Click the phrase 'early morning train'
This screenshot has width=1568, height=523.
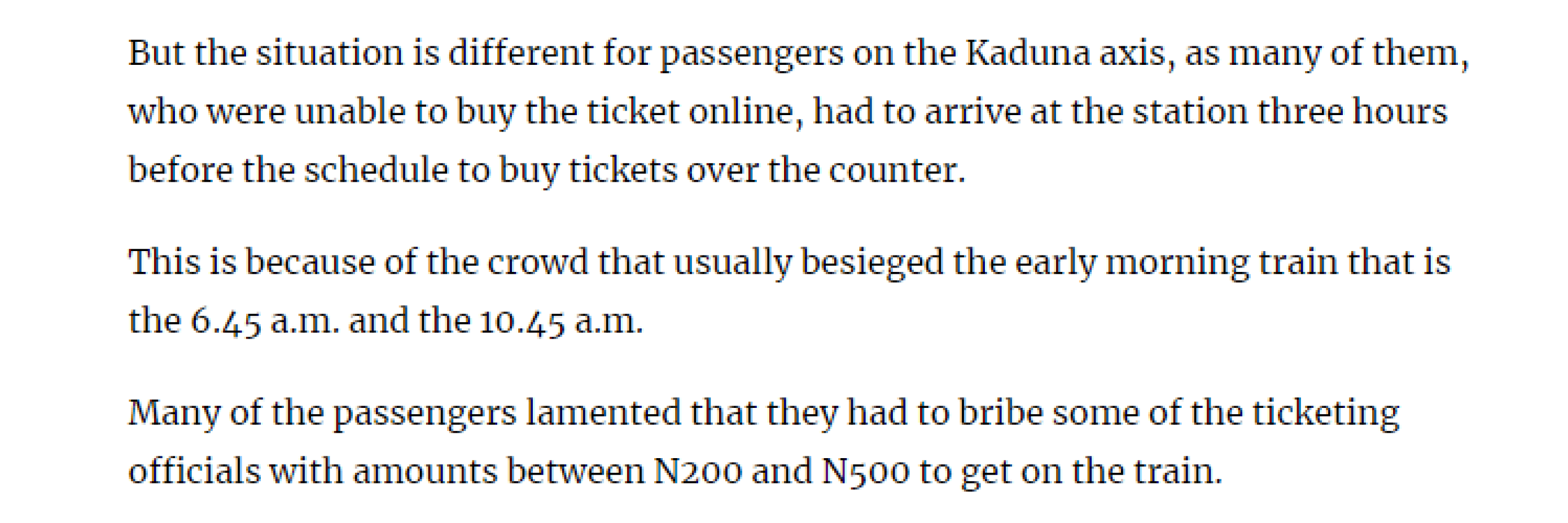1177,263
